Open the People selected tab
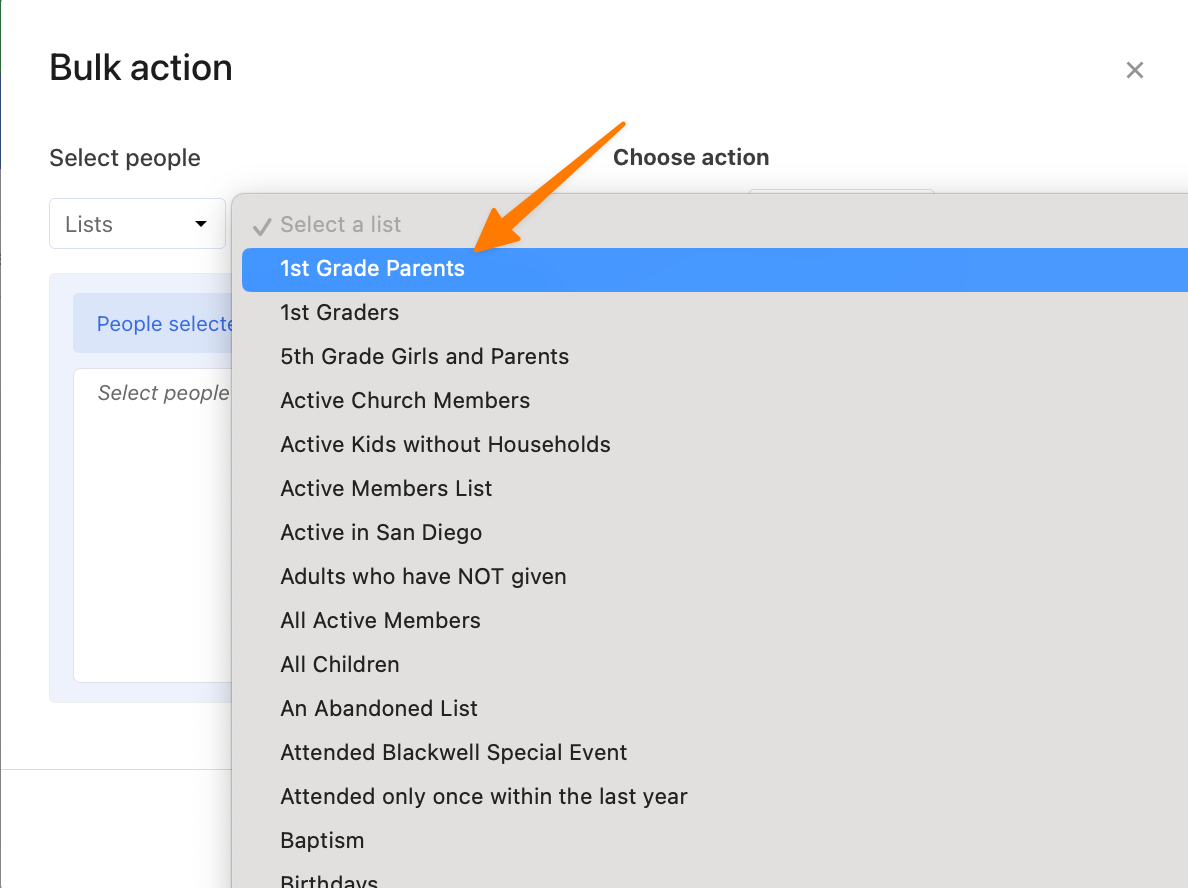The width and height of the screenshot is (1188, 888). [153, 324]
